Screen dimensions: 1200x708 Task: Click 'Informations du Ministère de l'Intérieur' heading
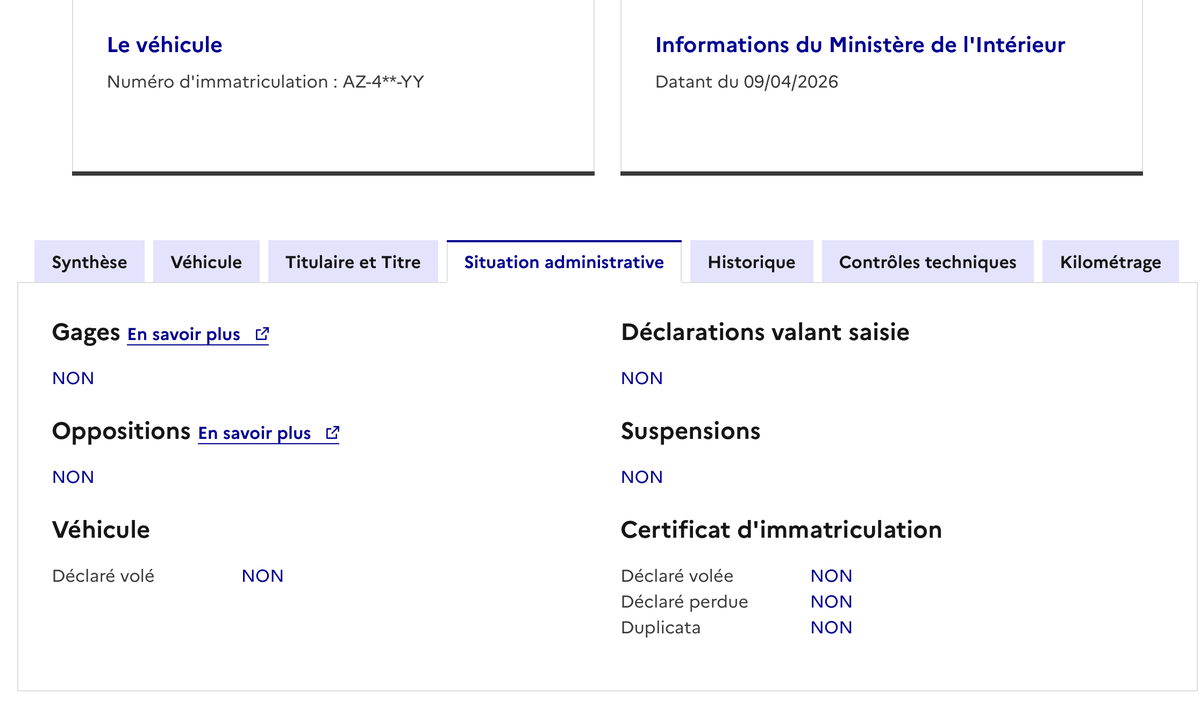[860, 45]
